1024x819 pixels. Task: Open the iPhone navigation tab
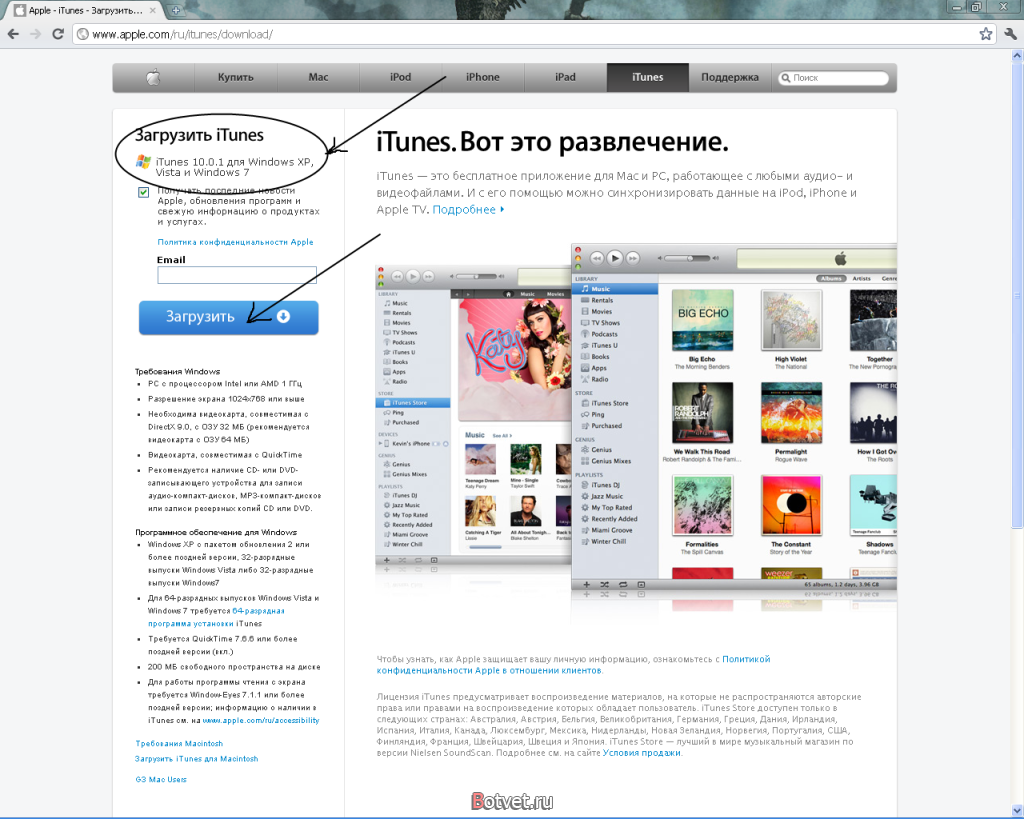(x=483, y=77)
